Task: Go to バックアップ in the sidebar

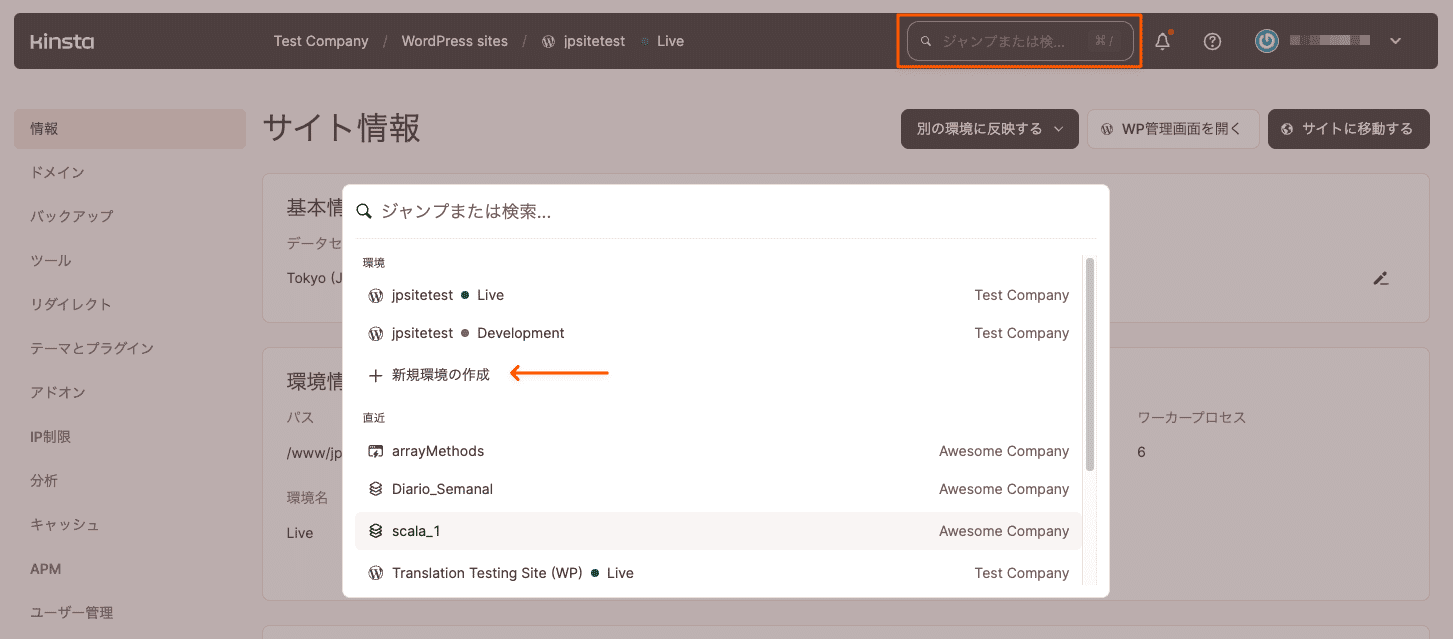Action: pyautogui.click(x=71, y=216)
